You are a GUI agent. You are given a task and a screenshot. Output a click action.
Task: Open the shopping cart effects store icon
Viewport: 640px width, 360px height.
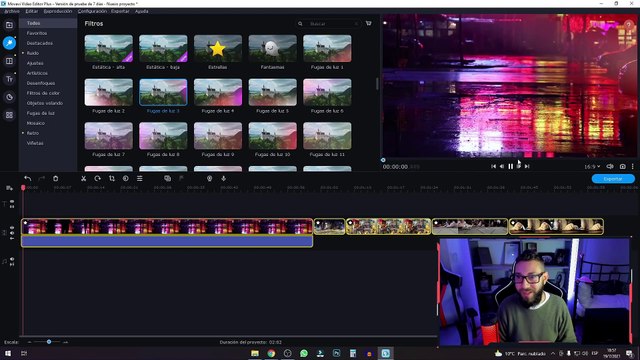(369, 24)
